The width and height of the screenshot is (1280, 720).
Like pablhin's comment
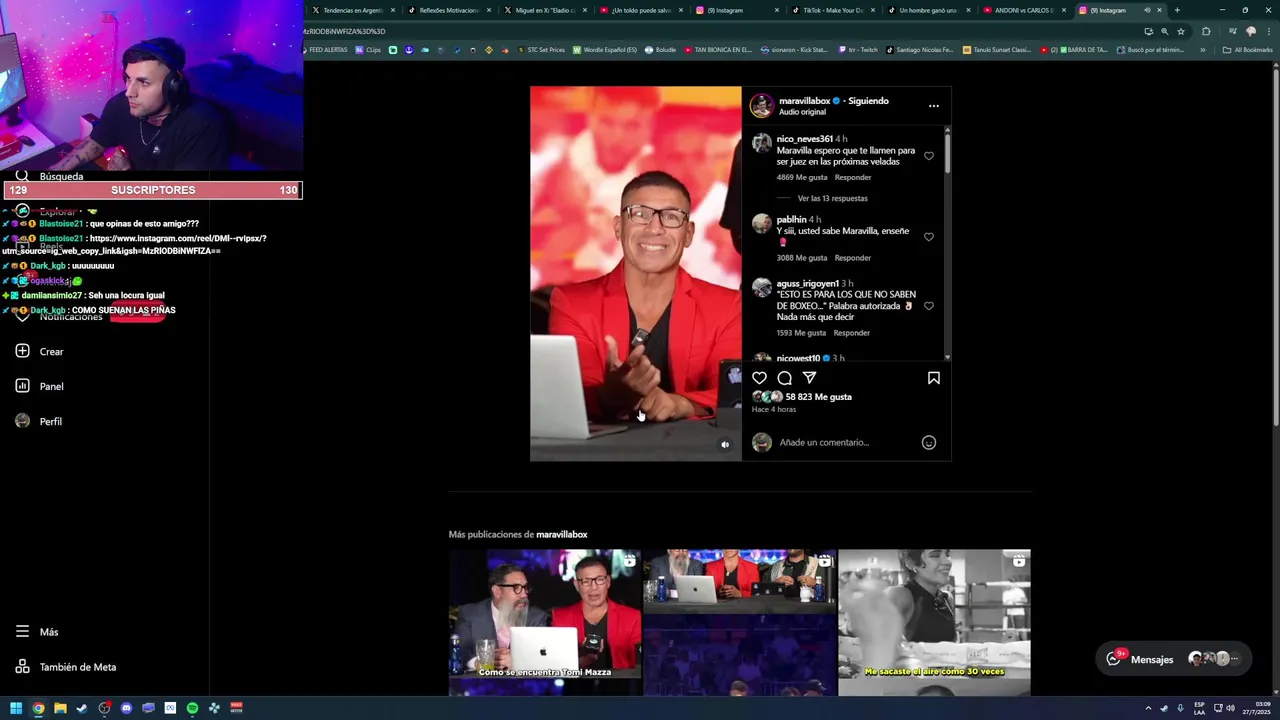pyautogui.click(x=929, y=237)
